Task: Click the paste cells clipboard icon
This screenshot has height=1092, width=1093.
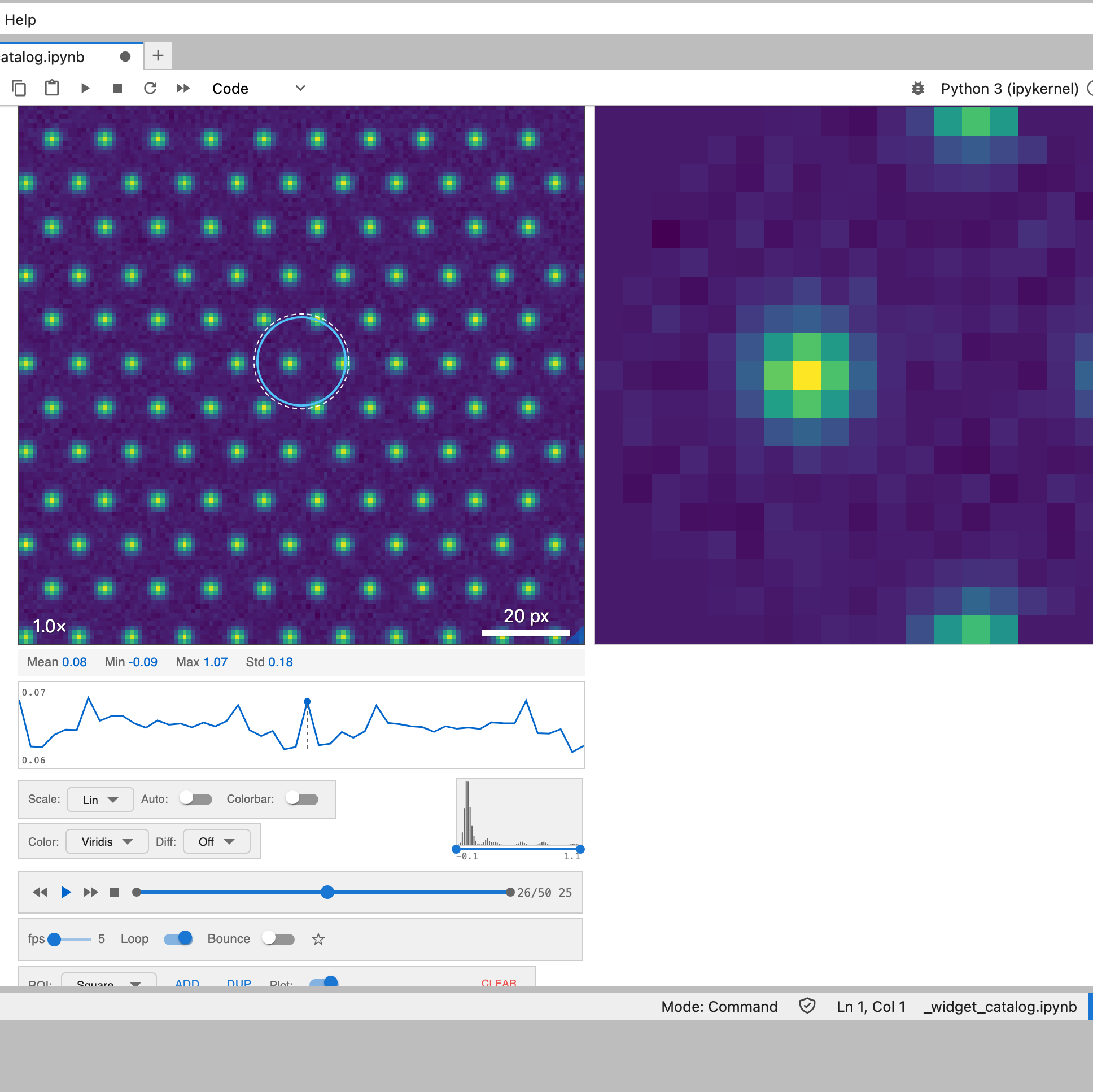Action: 52,88
